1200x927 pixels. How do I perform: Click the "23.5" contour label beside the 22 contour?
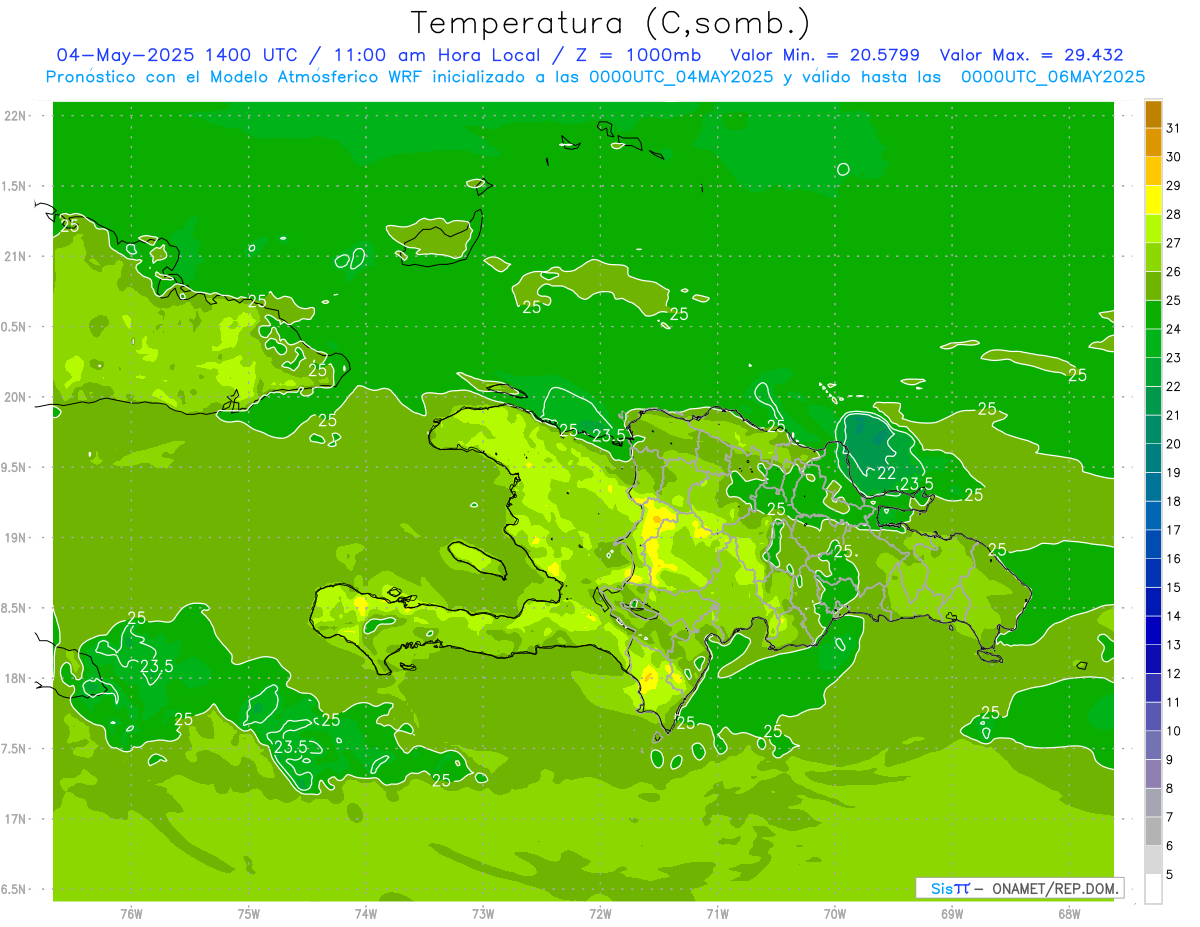[x=917, y=484]
